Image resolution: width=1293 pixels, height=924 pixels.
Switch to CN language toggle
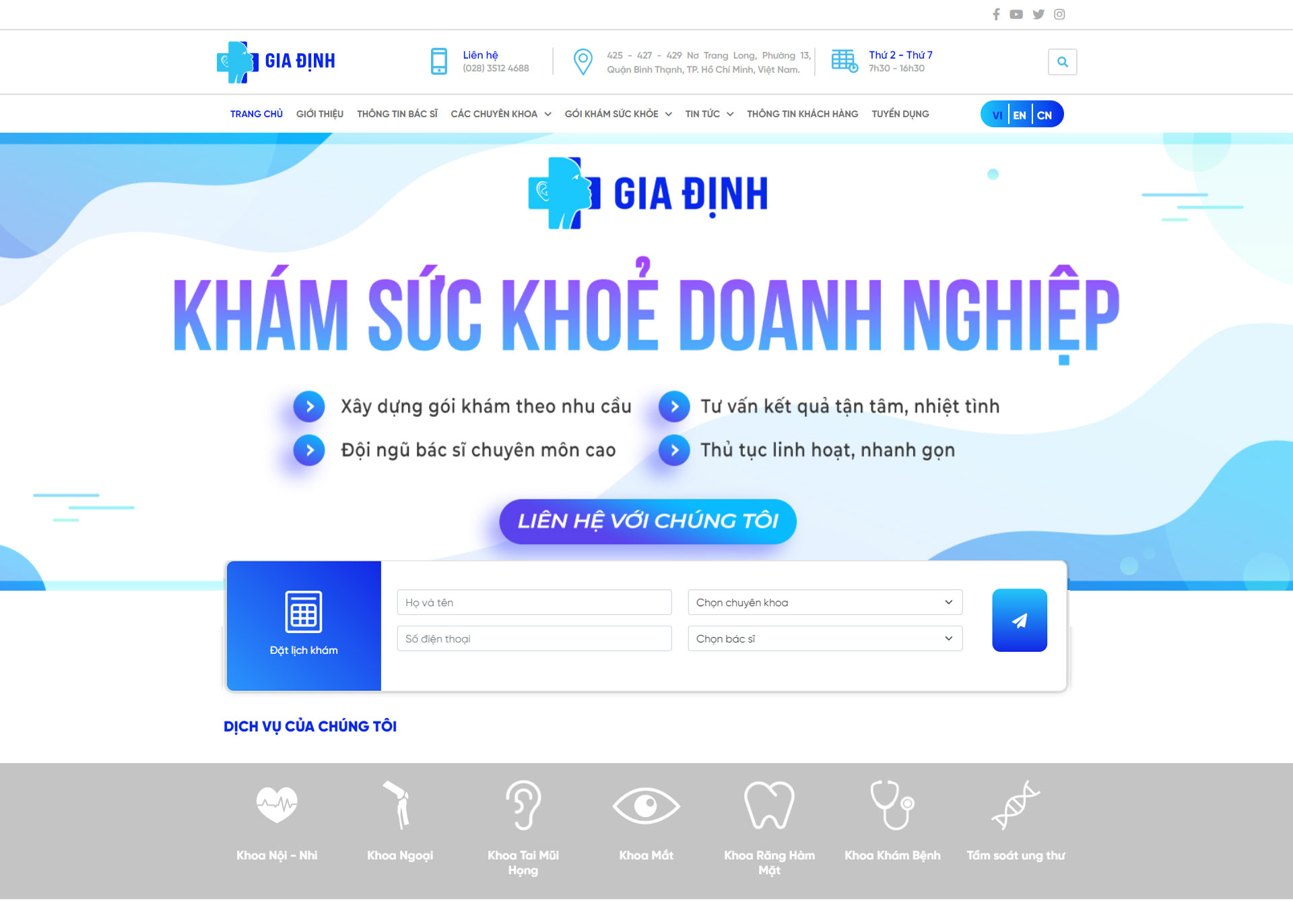[1047, 114]
